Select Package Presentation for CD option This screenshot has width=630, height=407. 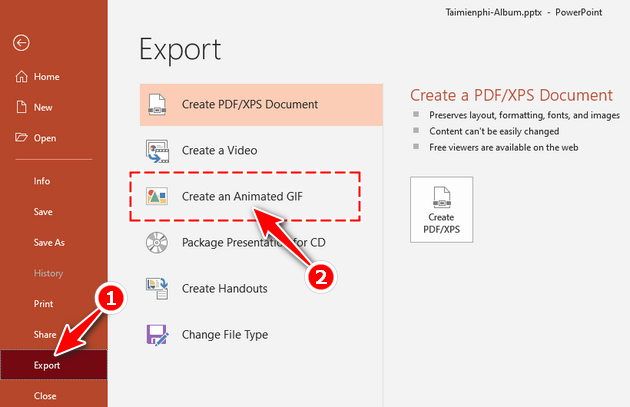(261, 242)
